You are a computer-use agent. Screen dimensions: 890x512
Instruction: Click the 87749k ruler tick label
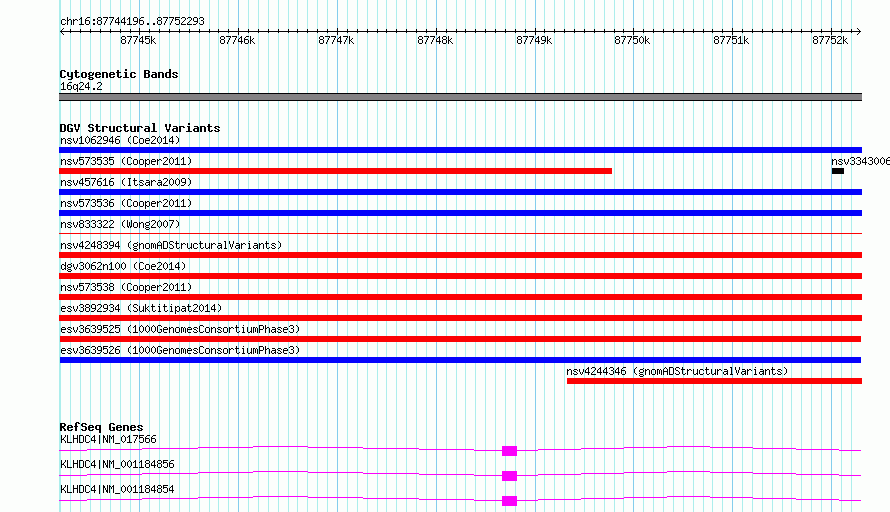534,40
